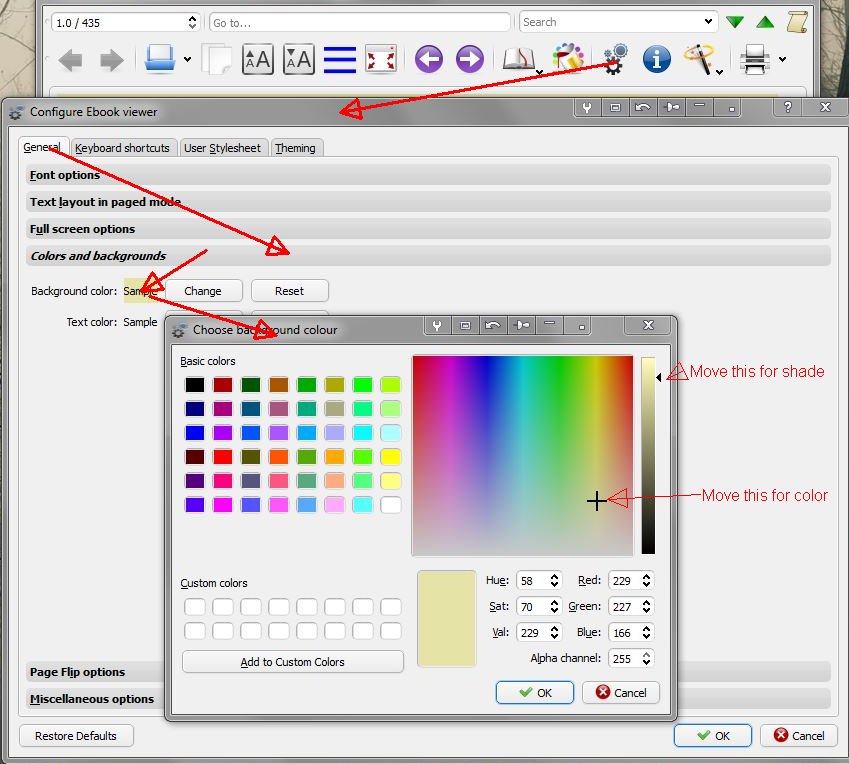Collapse Colors and backgrounds section
Image resolution: width=849 pixels, height=764 pixels.
tap(428, 256)
